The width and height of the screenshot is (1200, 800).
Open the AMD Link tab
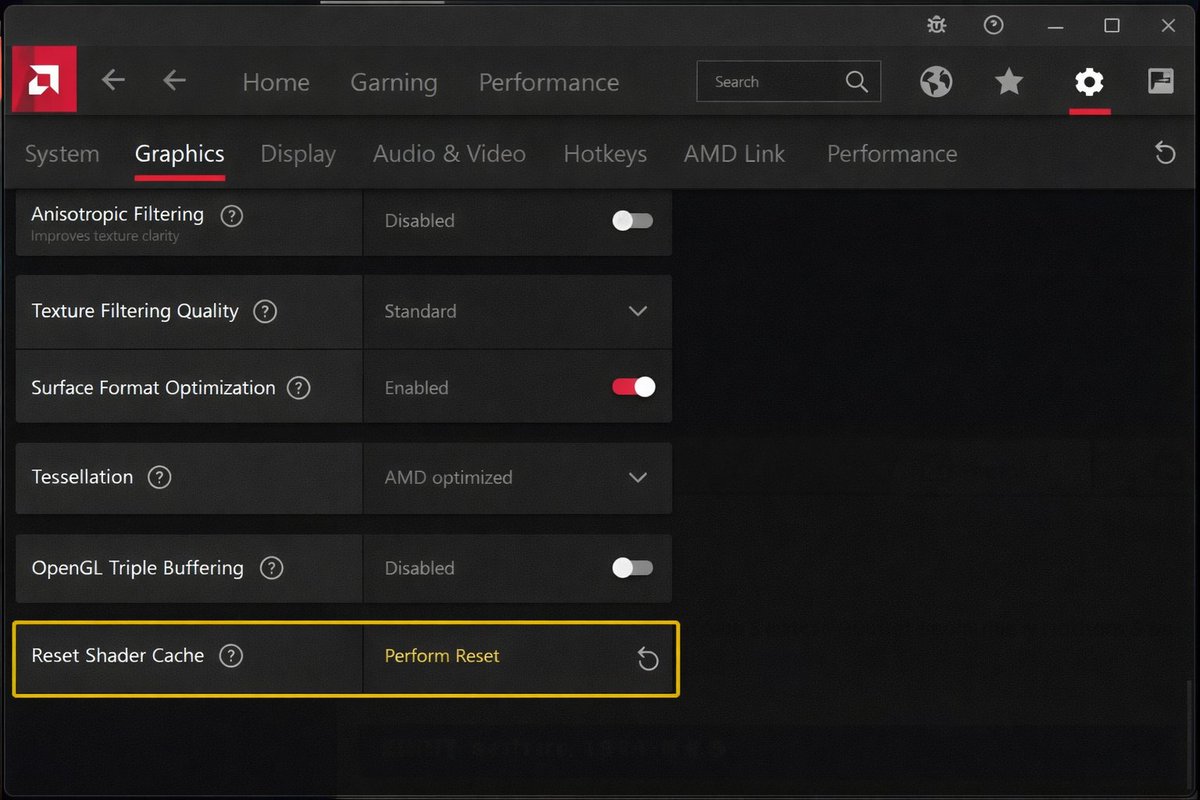tap(735, 154)
